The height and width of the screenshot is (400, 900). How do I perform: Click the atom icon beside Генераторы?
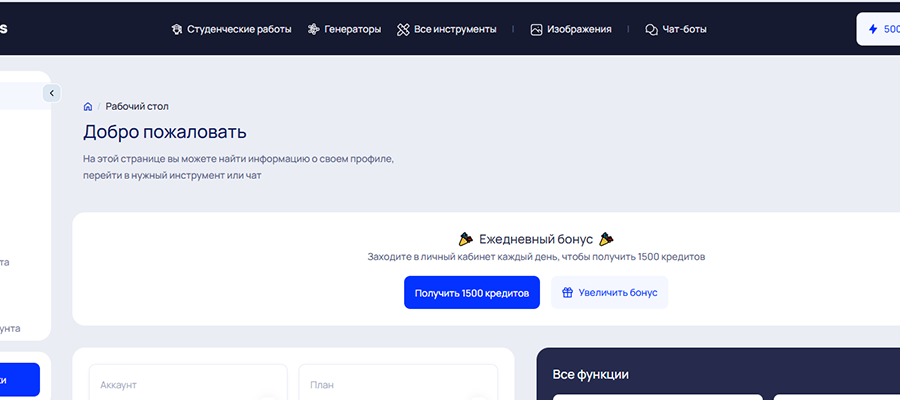tap(313, 29)
